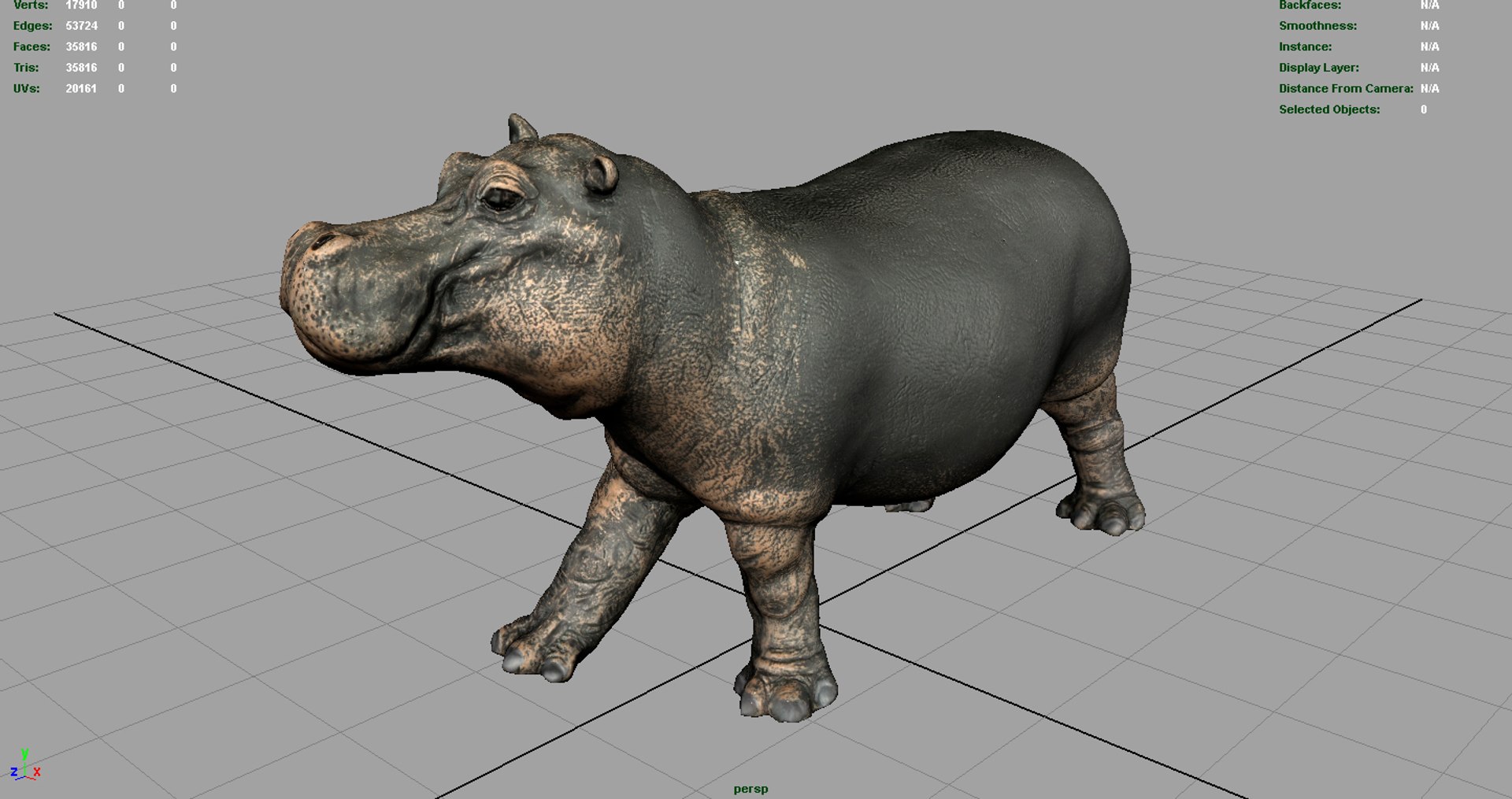Click the edges value 53724
Viewport: 1512px width, 799px height.
tap(81, 26)
